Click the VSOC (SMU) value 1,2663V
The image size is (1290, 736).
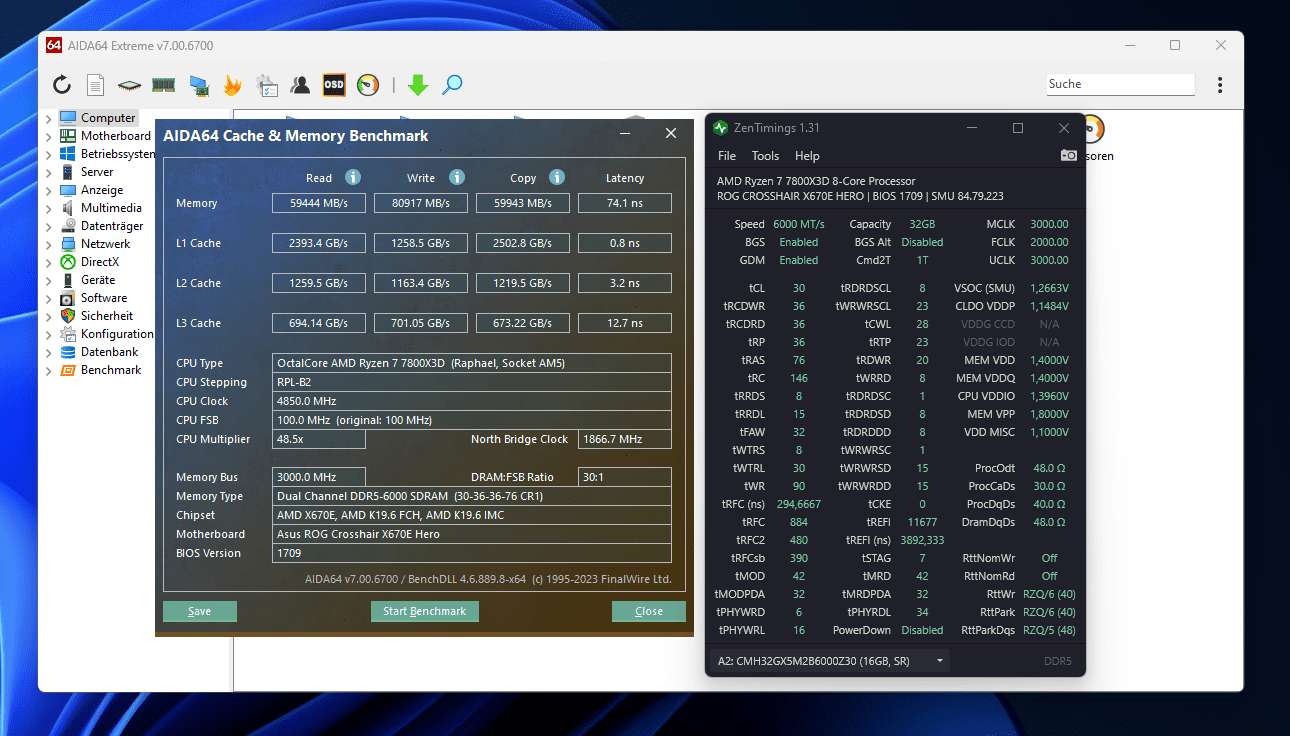point(1047,288)
